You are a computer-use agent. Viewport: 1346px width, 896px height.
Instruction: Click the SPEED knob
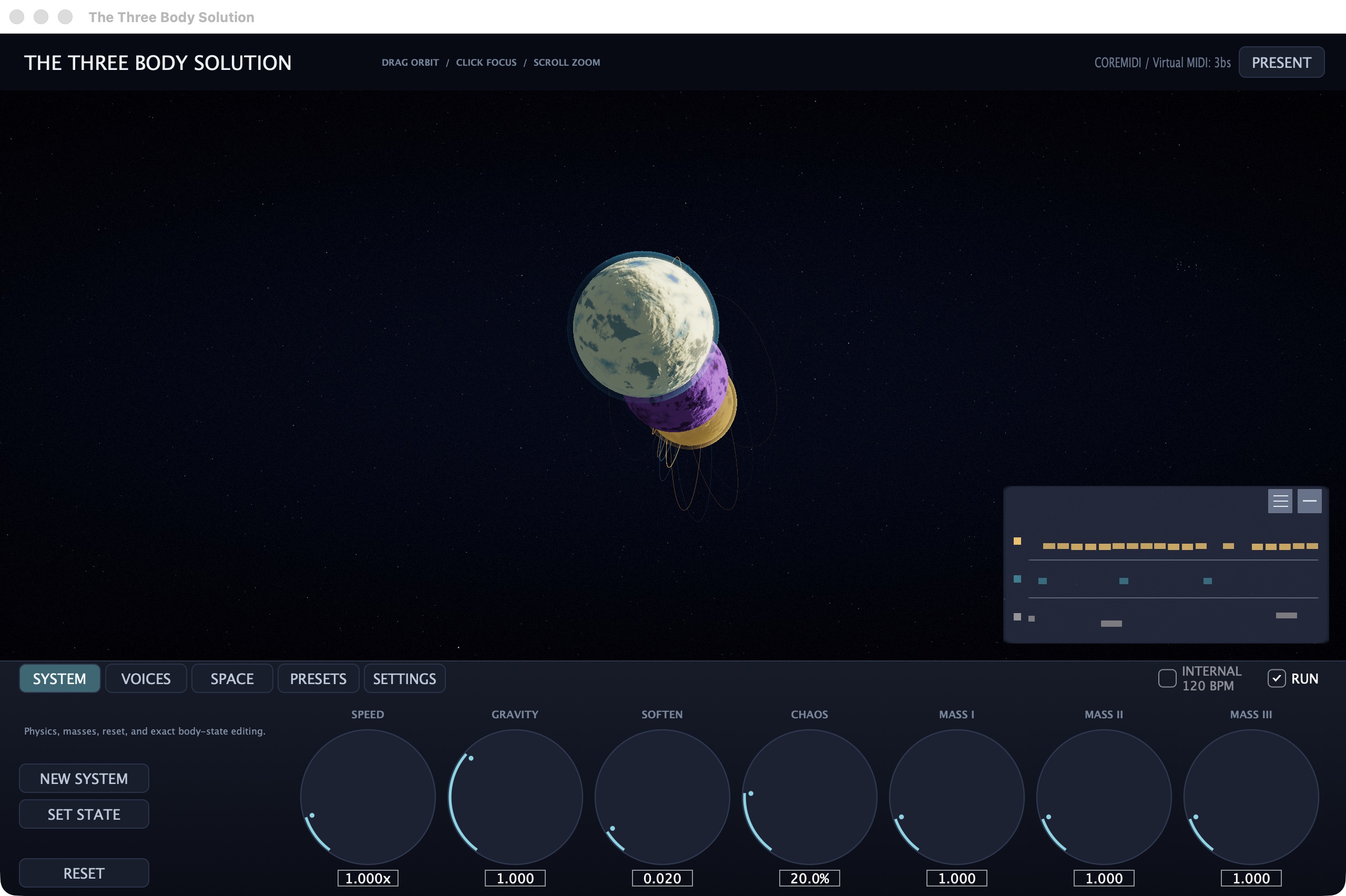coord(368,797)
